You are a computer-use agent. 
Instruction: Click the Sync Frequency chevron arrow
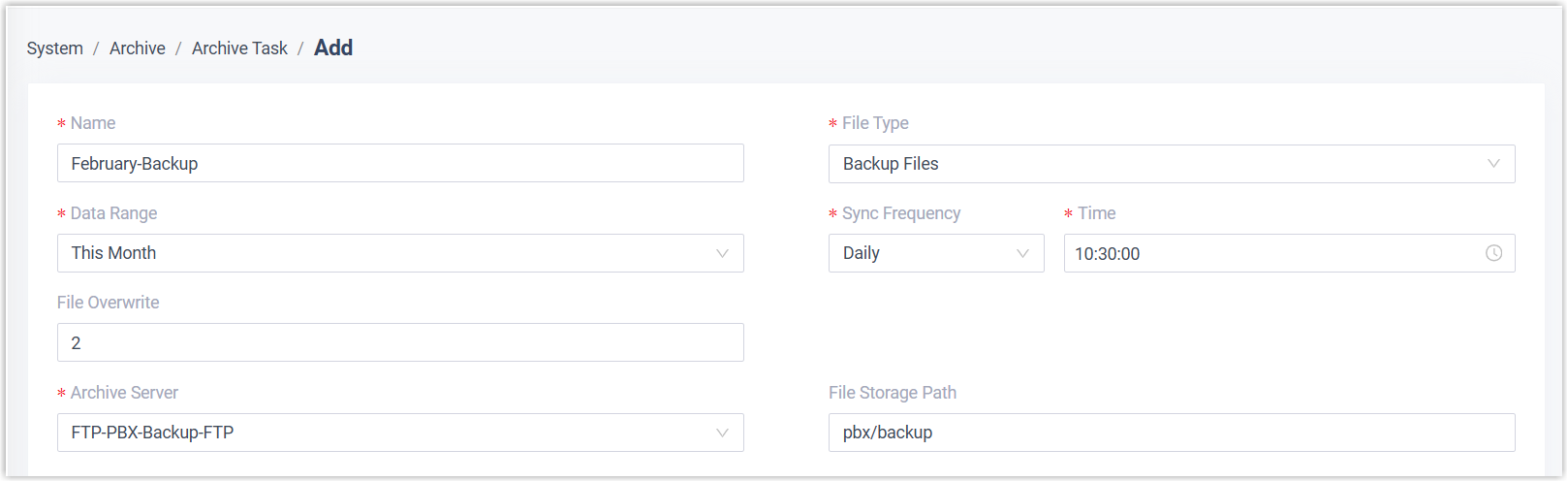coord(1022,253)
